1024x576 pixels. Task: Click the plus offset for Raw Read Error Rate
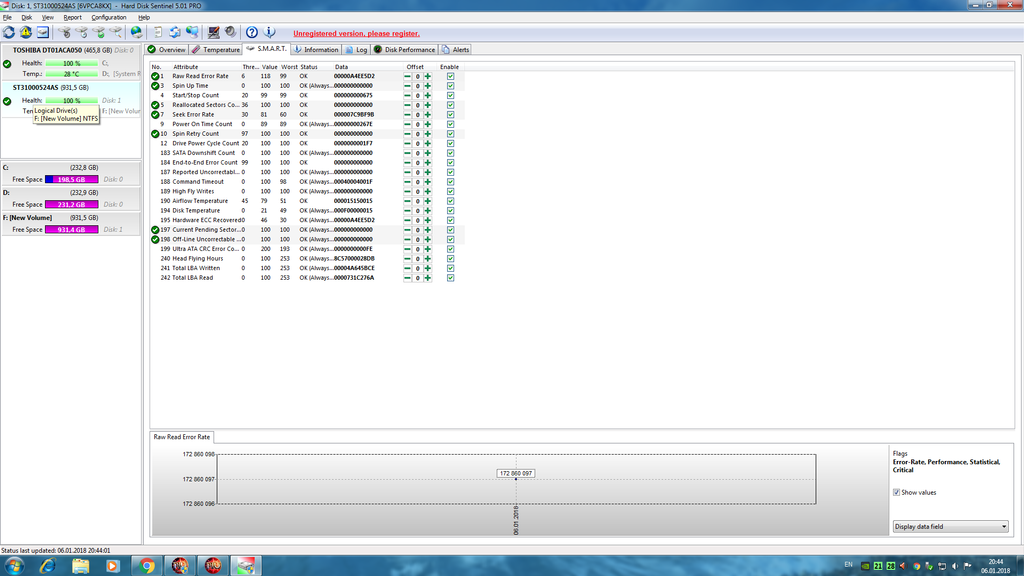428,76
